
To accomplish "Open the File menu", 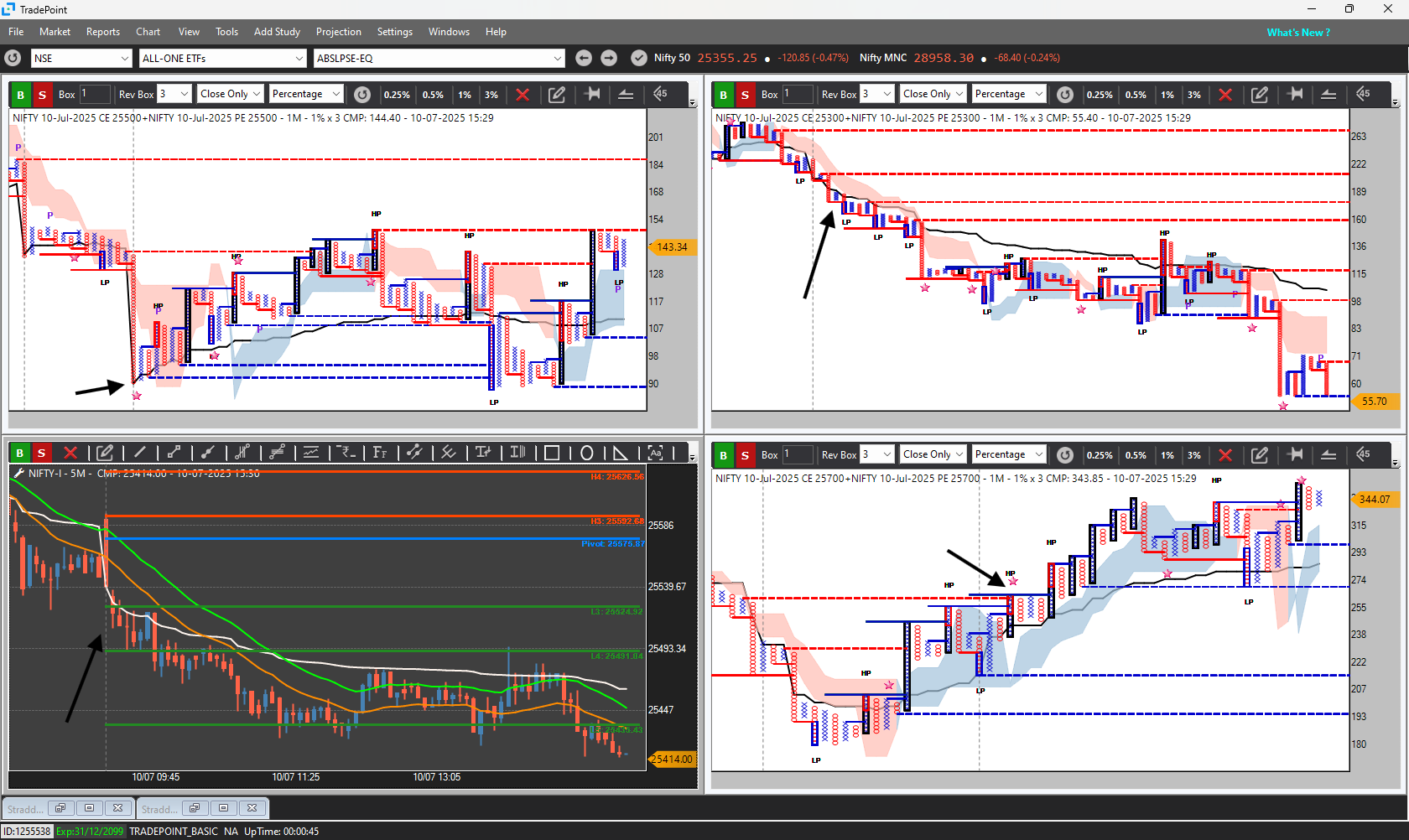I will point(16,32).
